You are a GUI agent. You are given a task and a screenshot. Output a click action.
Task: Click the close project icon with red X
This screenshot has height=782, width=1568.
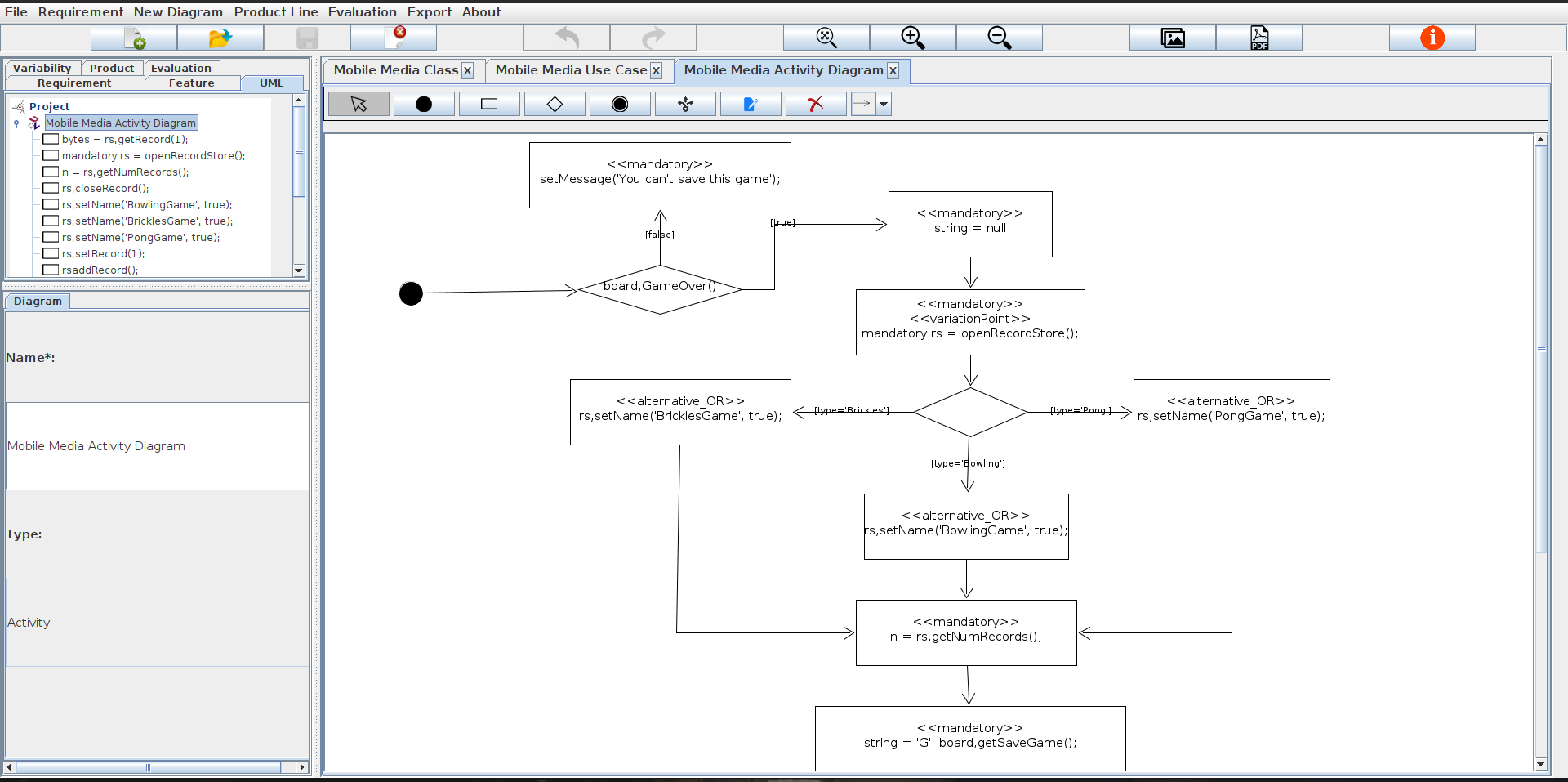click(394, 38)
